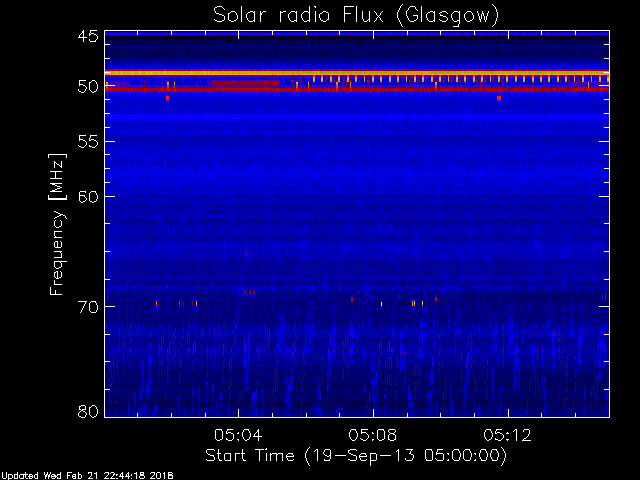Click the 80 frequency axis label
The height and width of the screenshot is (480, 640).
[88, 411]
